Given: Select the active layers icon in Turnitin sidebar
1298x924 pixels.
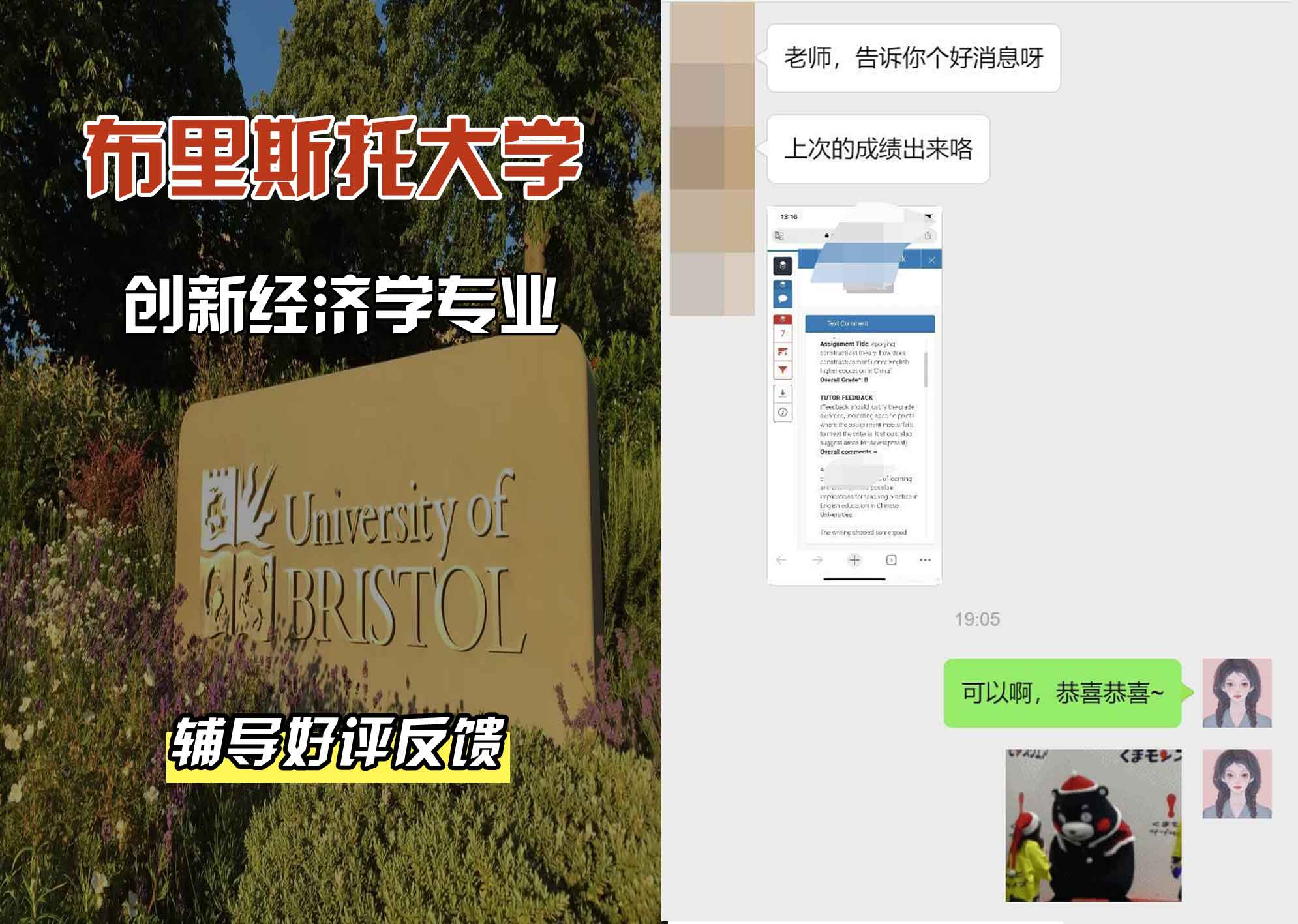Looking at the screenshot, I should tap(783, 266).
